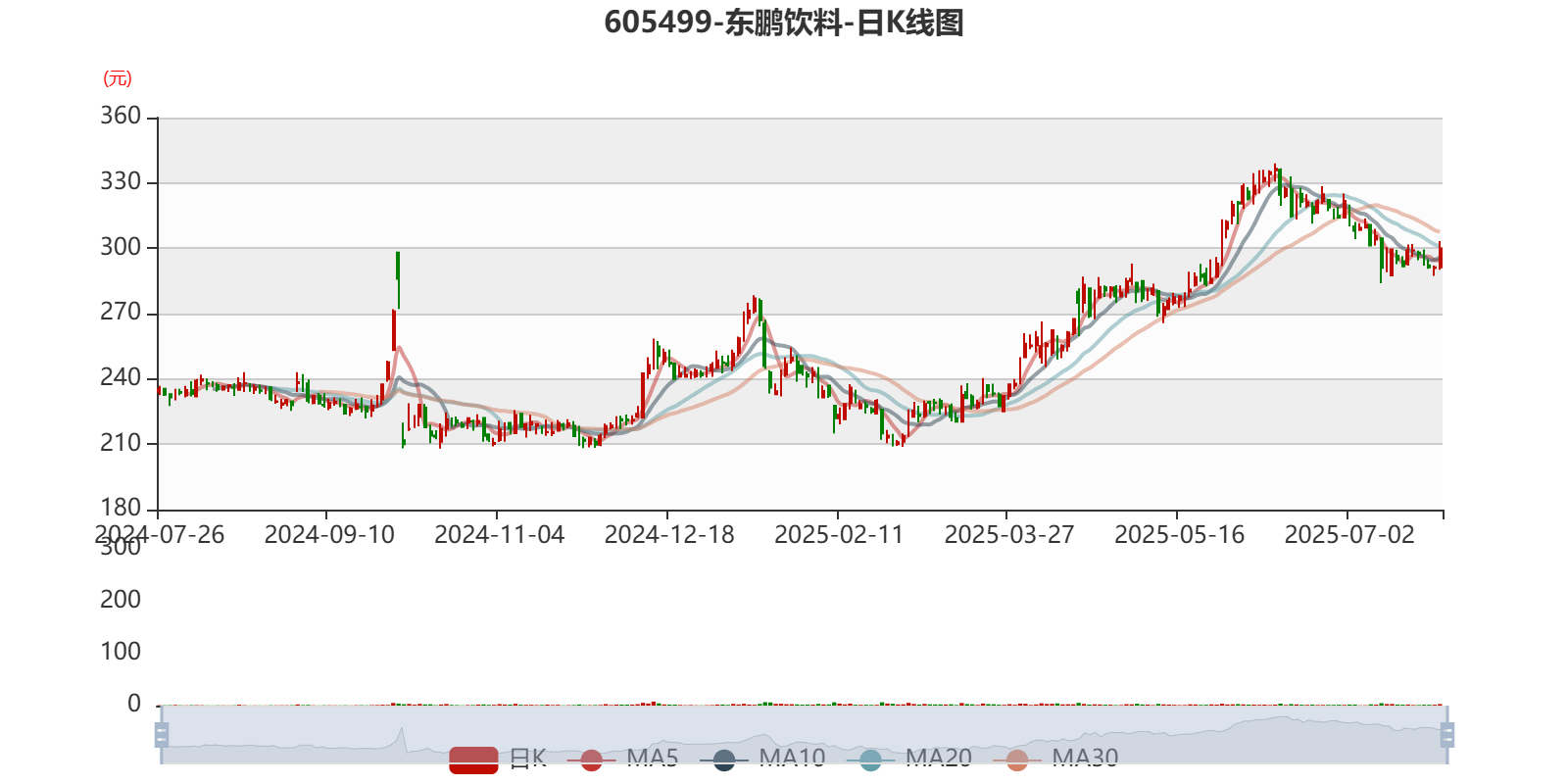
Task: Click the 200 volume axis label
Action: (121, 599)
